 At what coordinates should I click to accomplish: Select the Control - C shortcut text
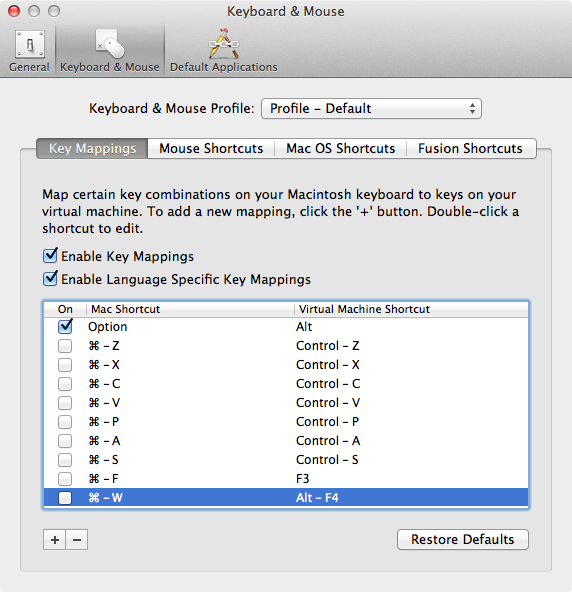(x=328, y=384)
